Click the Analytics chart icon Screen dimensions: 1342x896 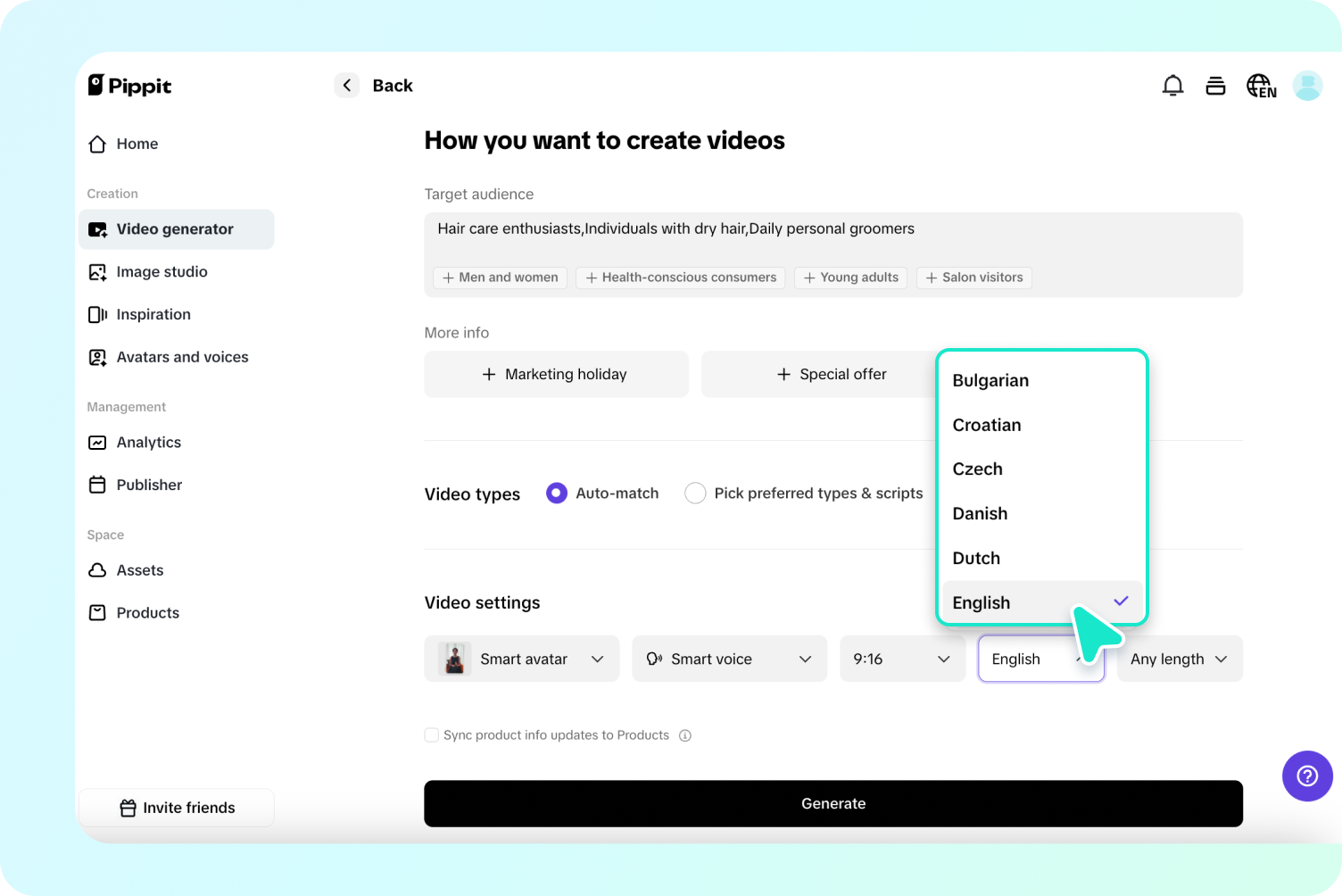pos(97,443)
